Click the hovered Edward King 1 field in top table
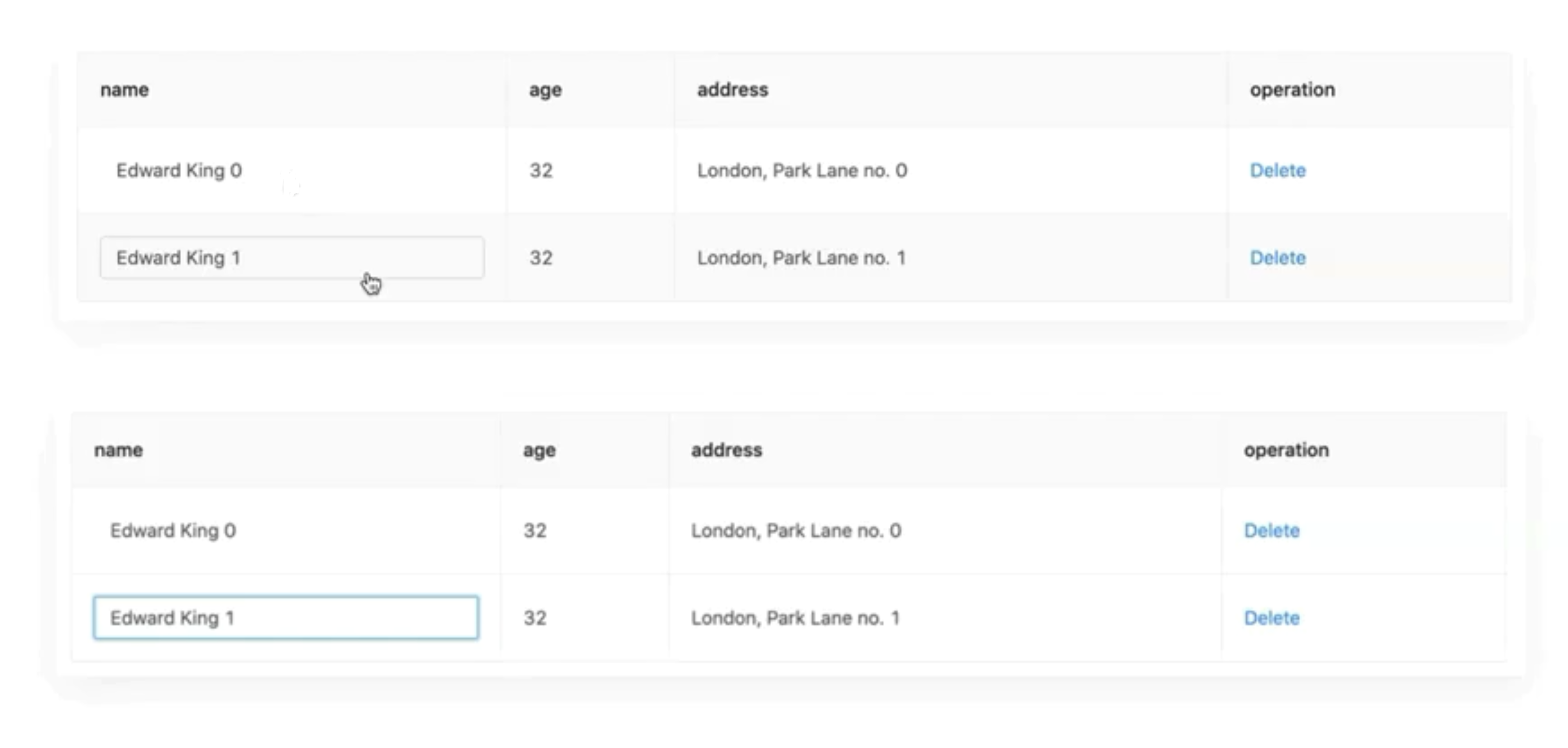 tap(291, 258)
